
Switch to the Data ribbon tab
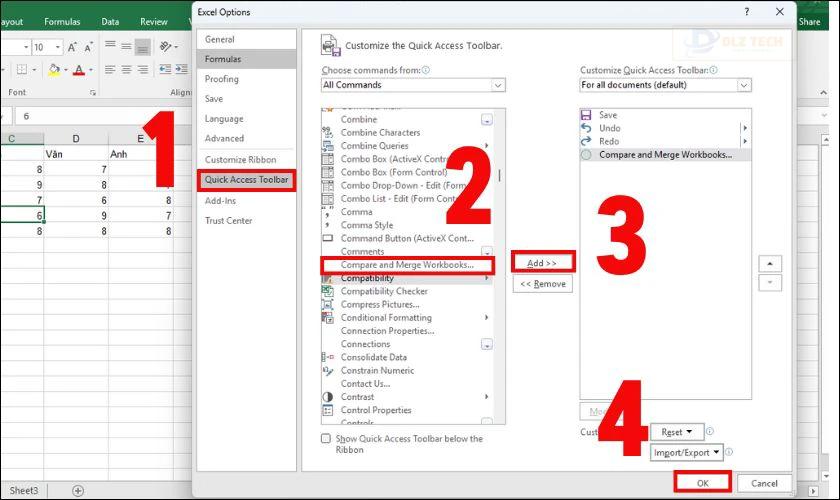click(110, 21)
